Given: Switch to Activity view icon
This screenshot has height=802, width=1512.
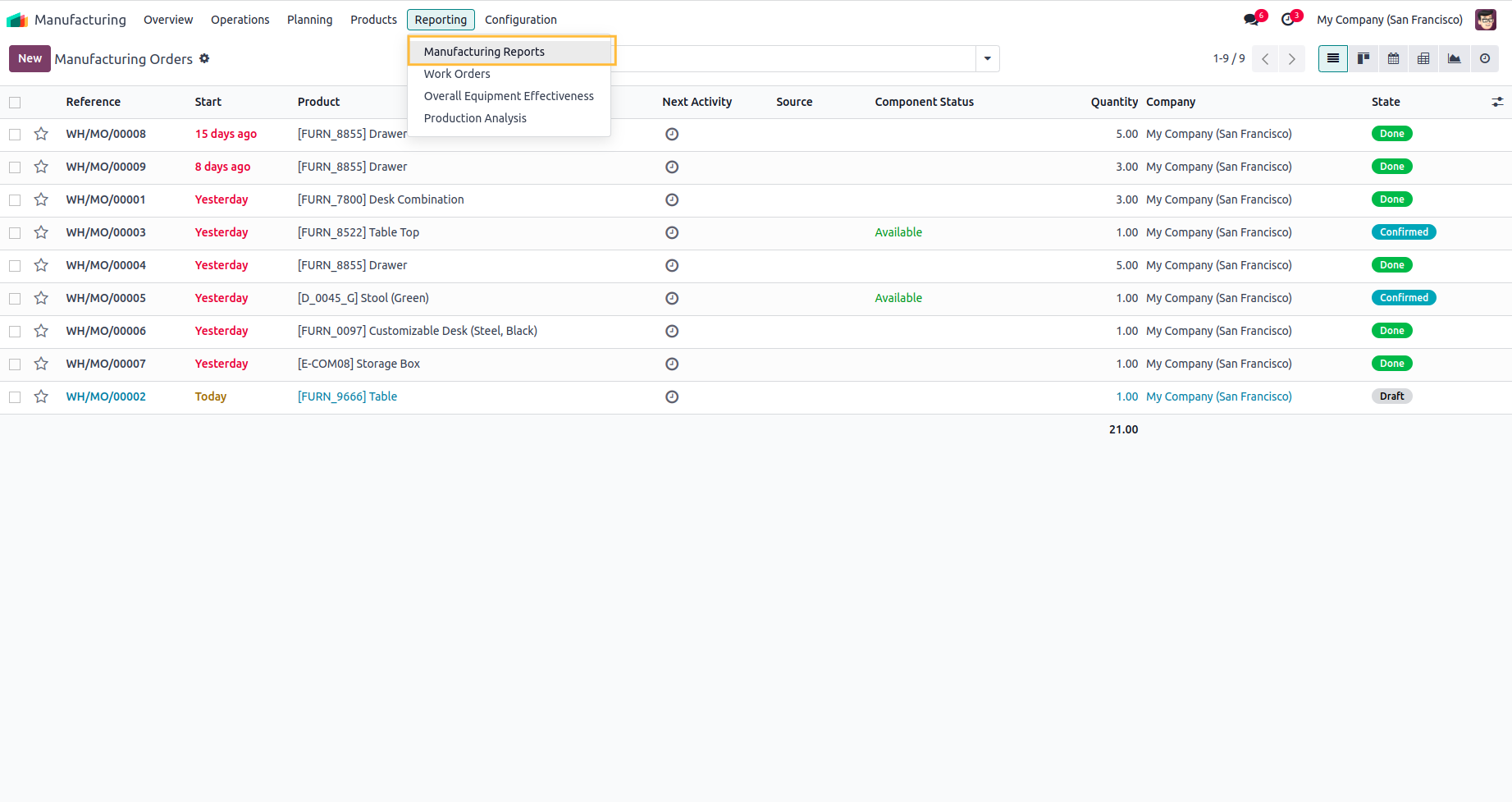Looking at the screenshot, I should coord(1484,58).
